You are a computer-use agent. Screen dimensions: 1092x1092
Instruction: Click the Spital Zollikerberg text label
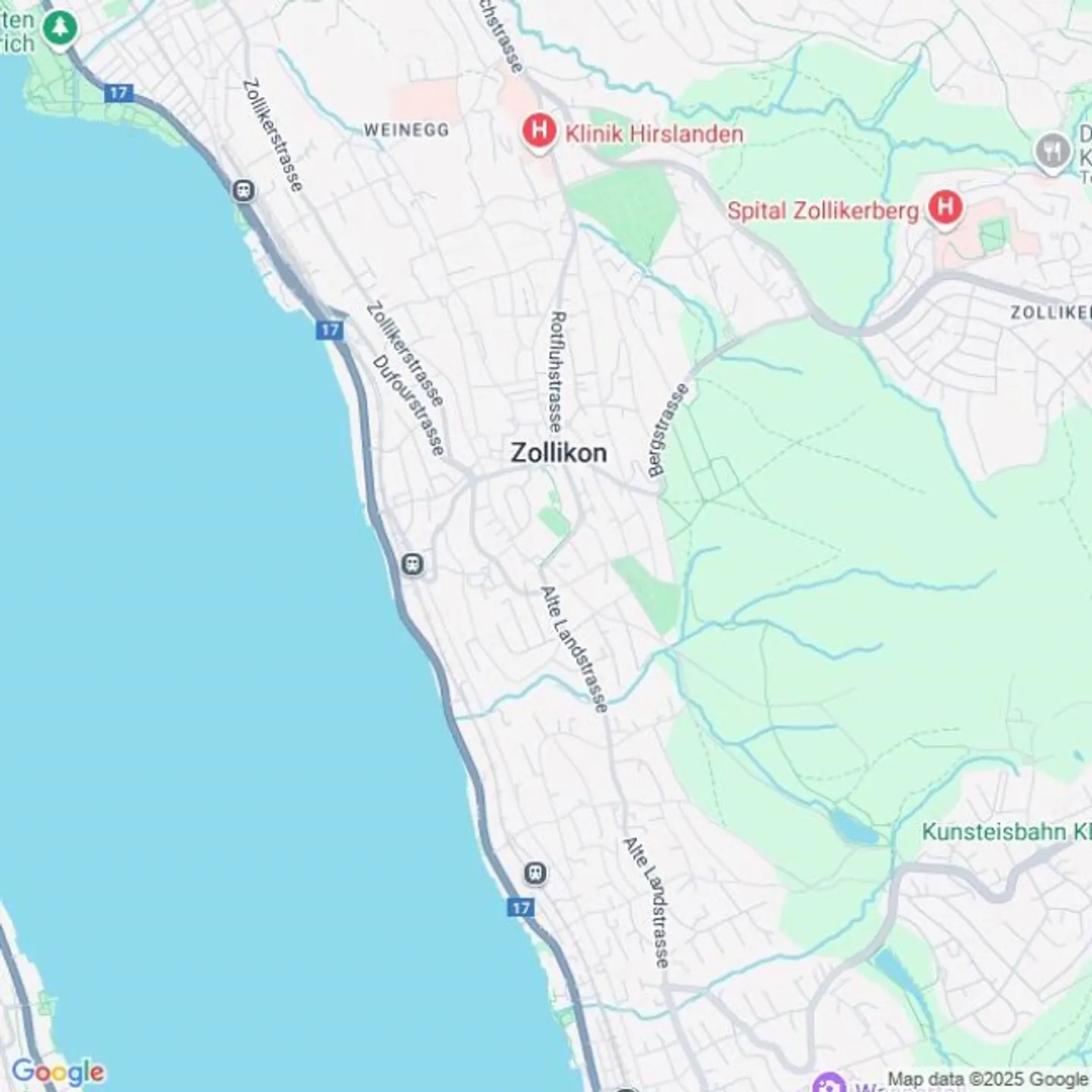click(823, 210)
